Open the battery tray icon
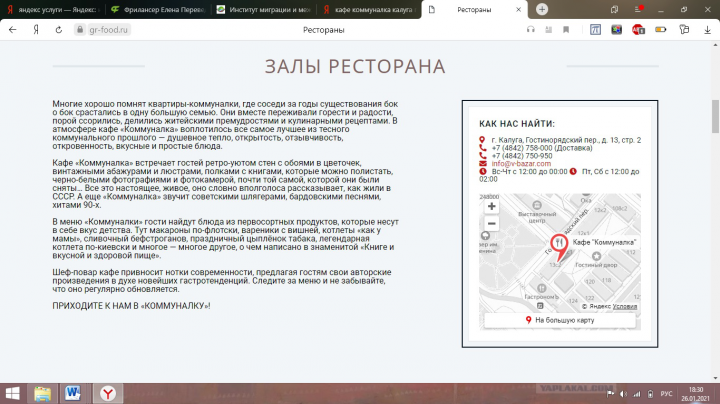Screen dimensions: 720x404 [650, 394]
